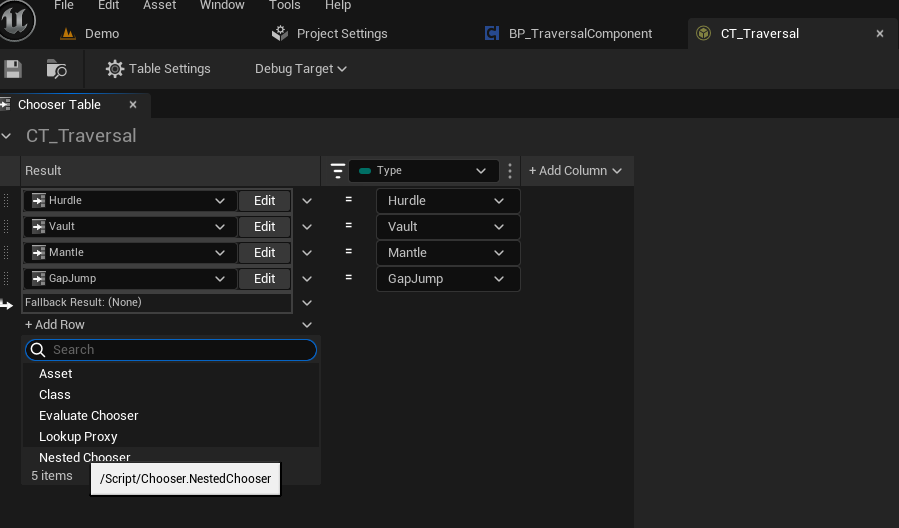Viewport: 899px width, 528px height.
Task: Click the equals operator on the Vault row
Action: [348, 226]
